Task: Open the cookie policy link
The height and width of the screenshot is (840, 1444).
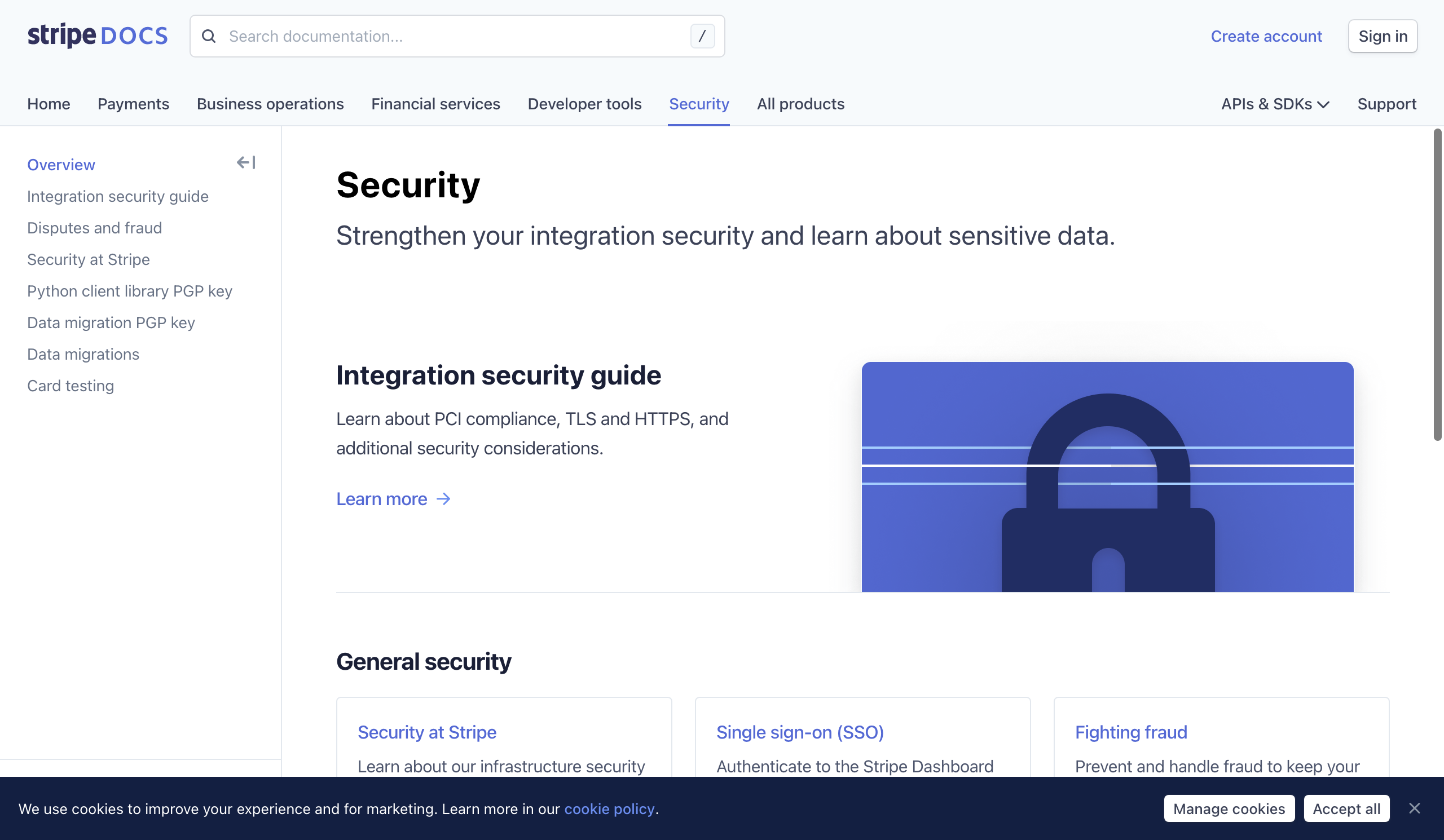Action: pyautogui.click(x=609, y=808)
